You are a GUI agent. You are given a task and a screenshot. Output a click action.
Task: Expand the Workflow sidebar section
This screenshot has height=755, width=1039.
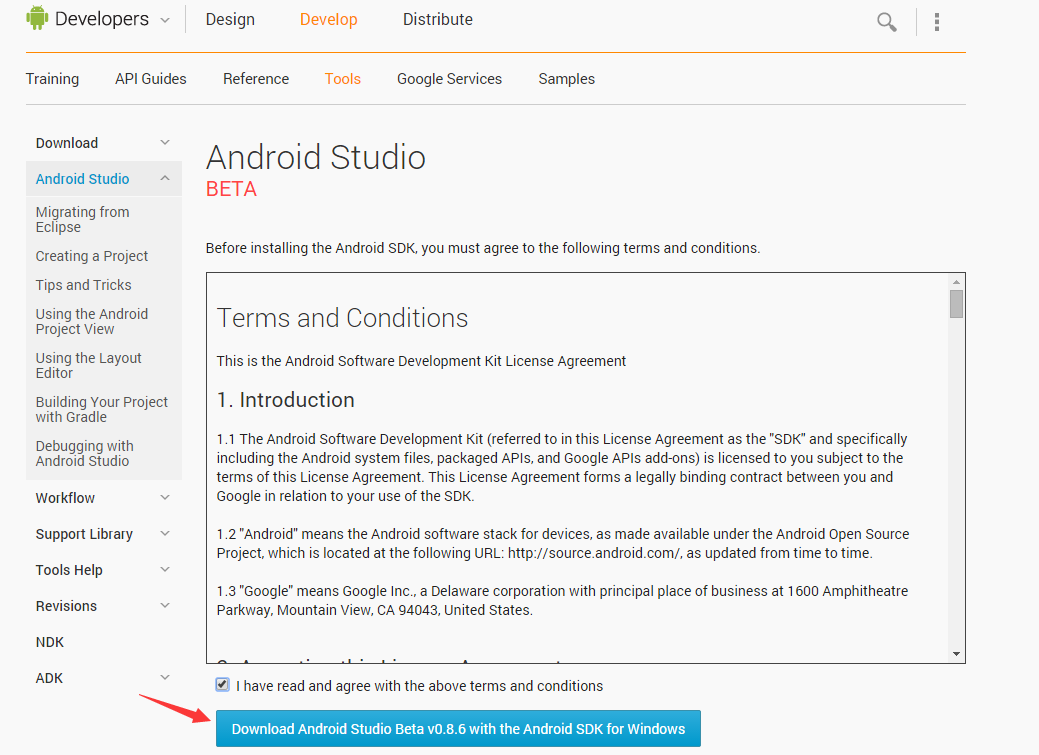pyautogui.click(x=165, y=497)
